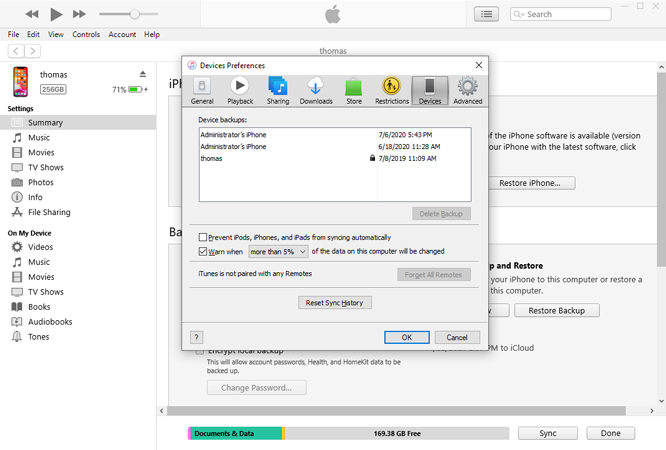Open the Restrictions preferences tab
Viewport: 666px width, 450px height.
[392, 91]
